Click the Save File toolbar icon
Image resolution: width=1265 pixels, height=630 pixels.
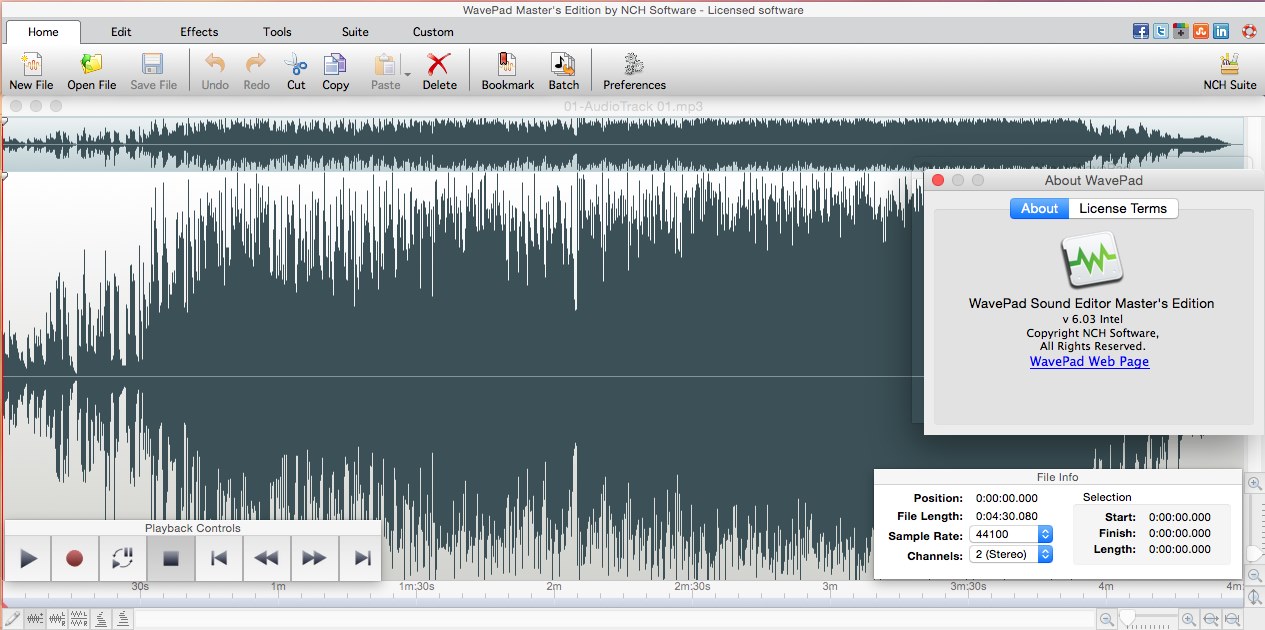pyautogui.click(x=154, y=73)
